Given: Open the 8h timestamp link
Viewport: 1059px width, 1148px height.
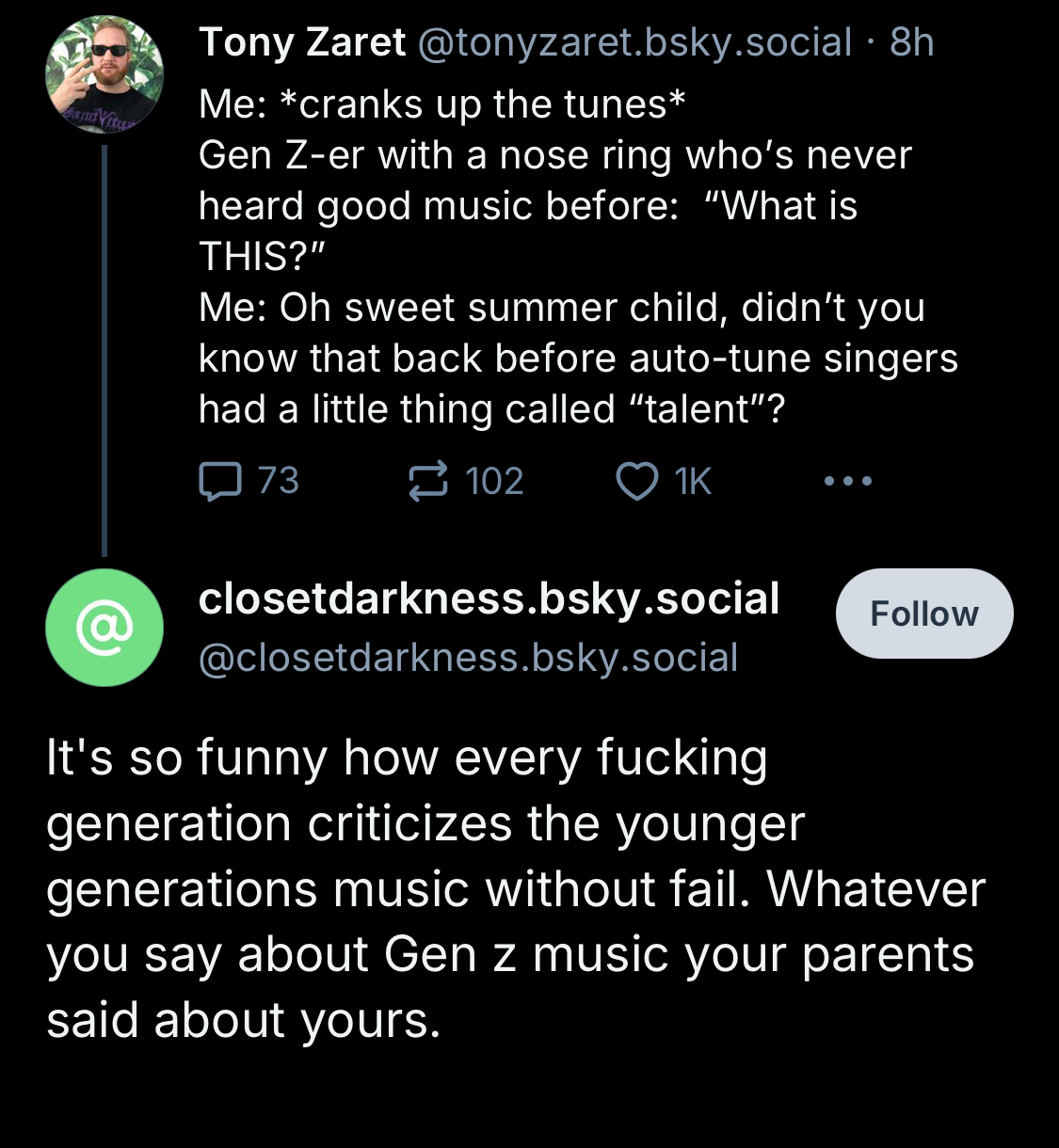Looking at the screenshot, I should click(x=911, y=42).
